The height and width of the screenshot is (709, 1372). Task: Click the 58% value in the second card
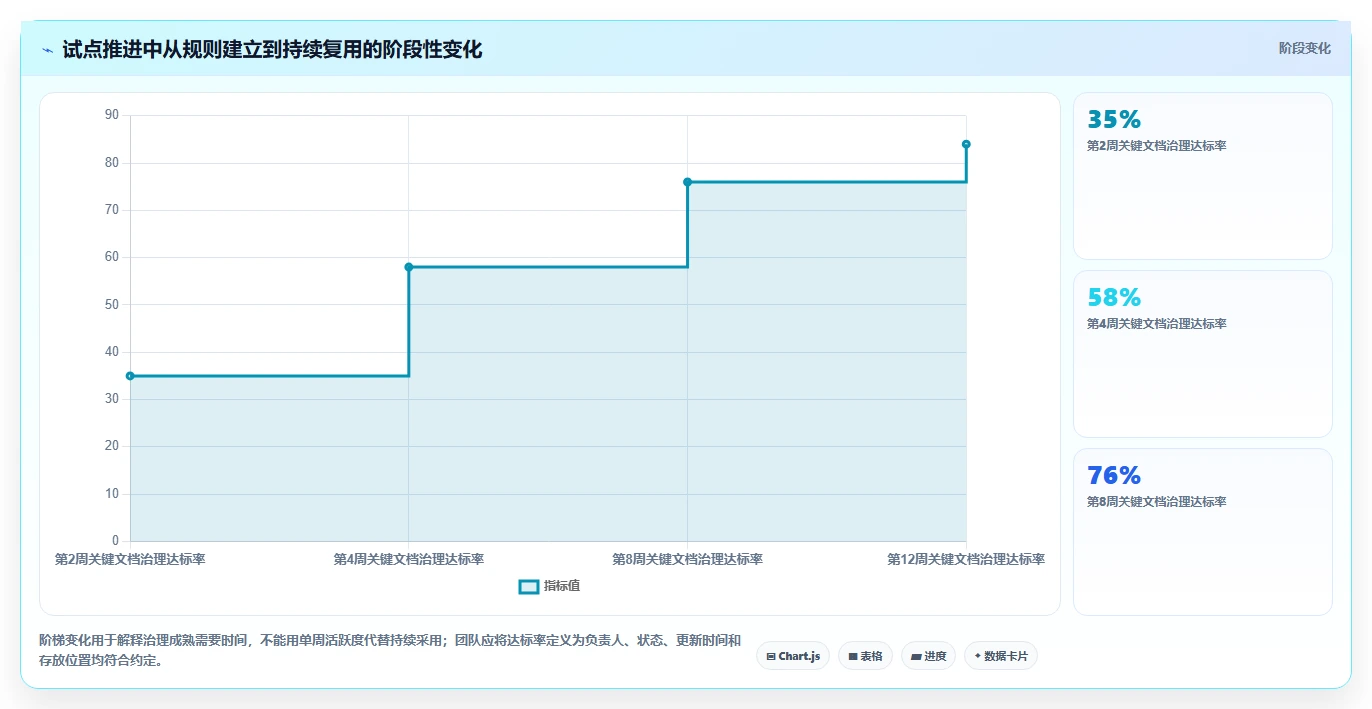point(1114,298)
